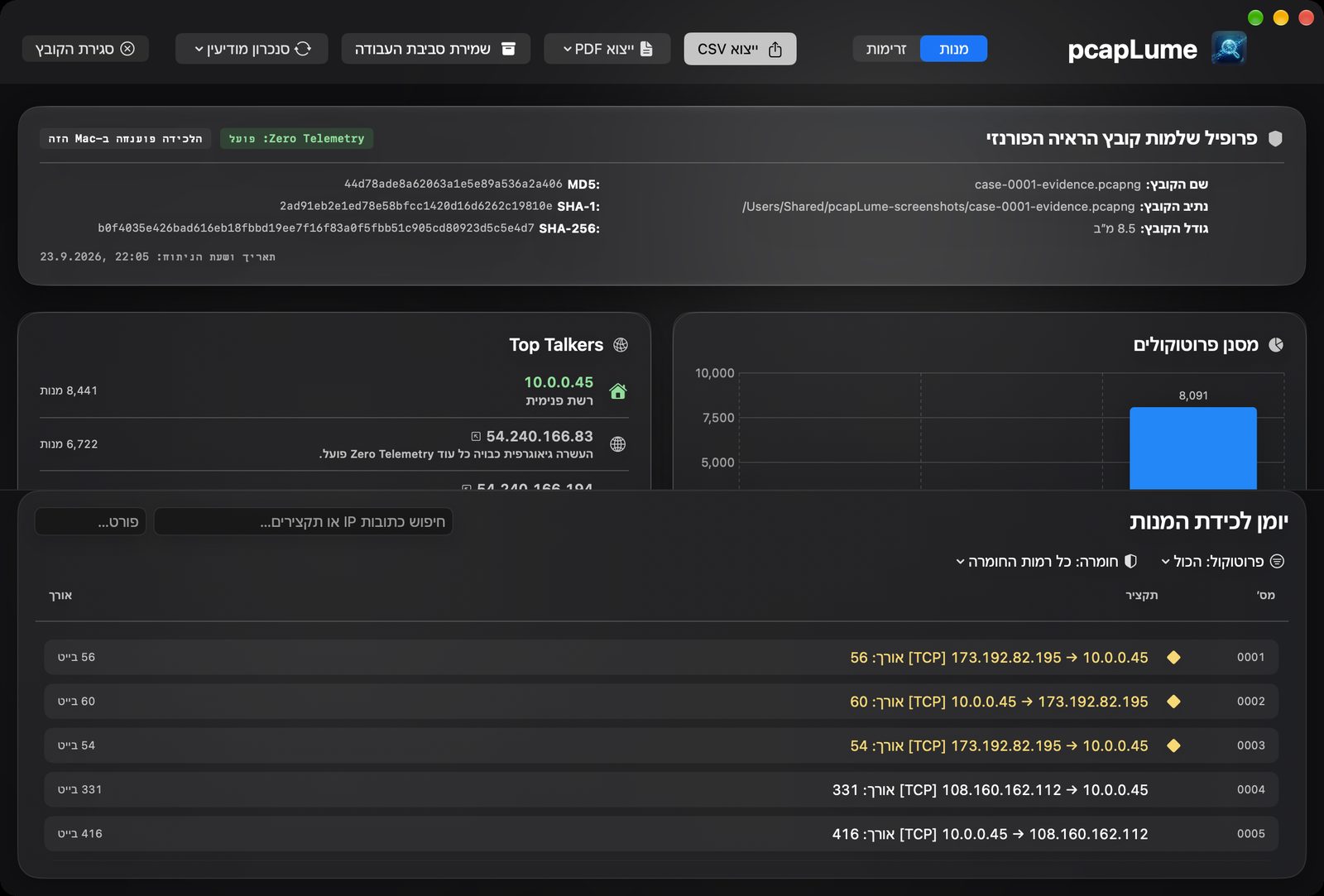The width and height of the screenshot is (1324, 896).
Task: Switch to the זרימות (flows) view
Action: tap(886, 49)
